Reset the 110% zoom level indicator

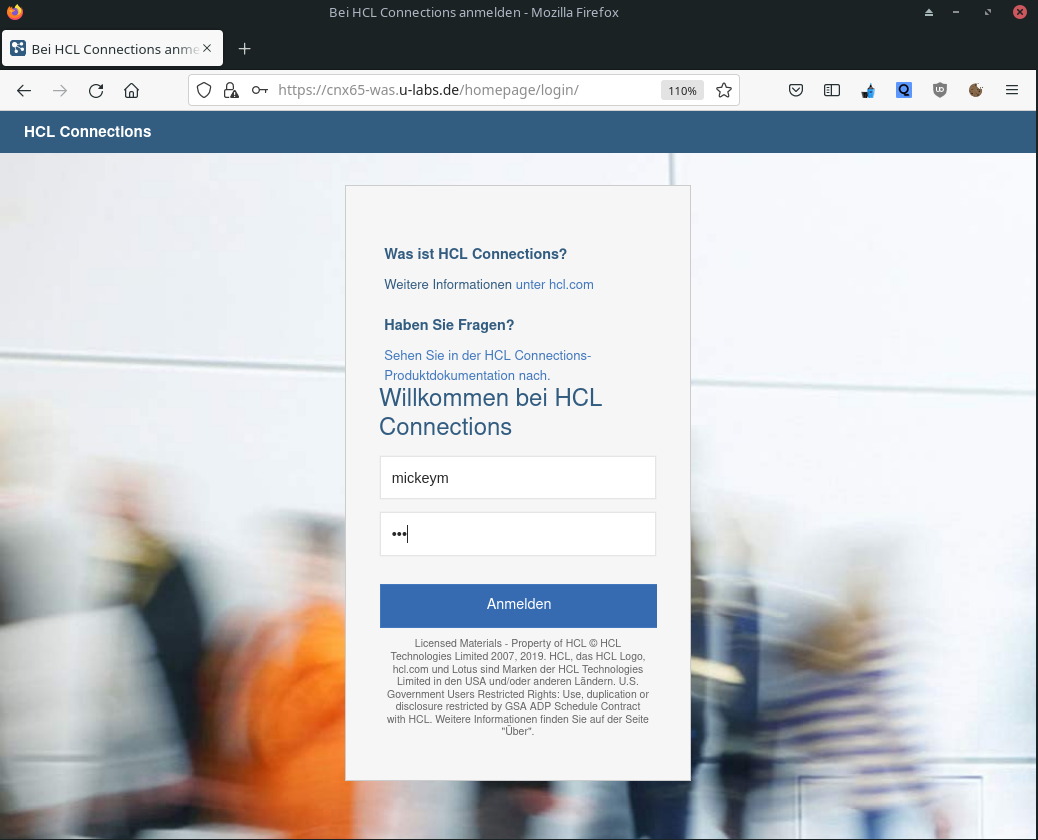coord(682,90)
